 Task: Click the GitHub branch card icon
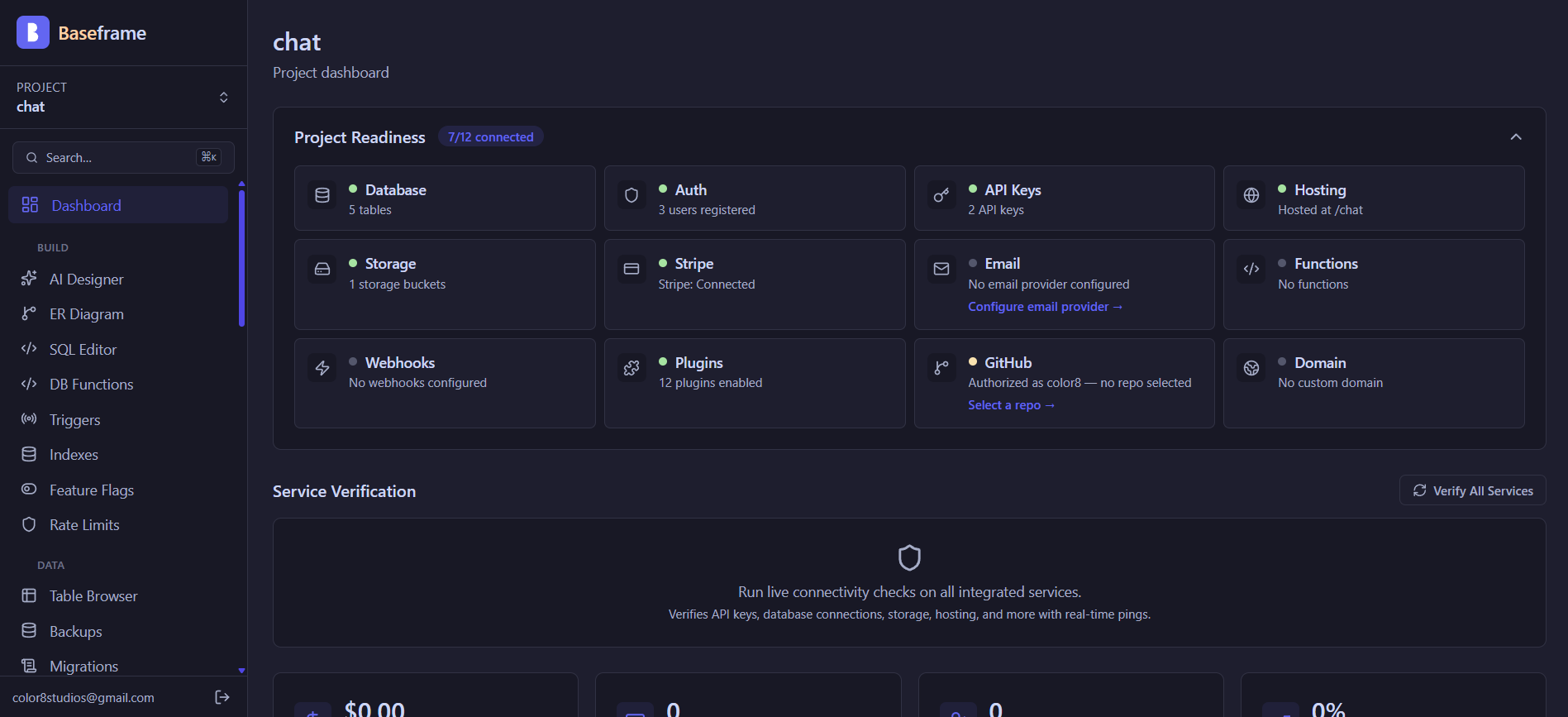pyautogui.click(x=941, y=368)
